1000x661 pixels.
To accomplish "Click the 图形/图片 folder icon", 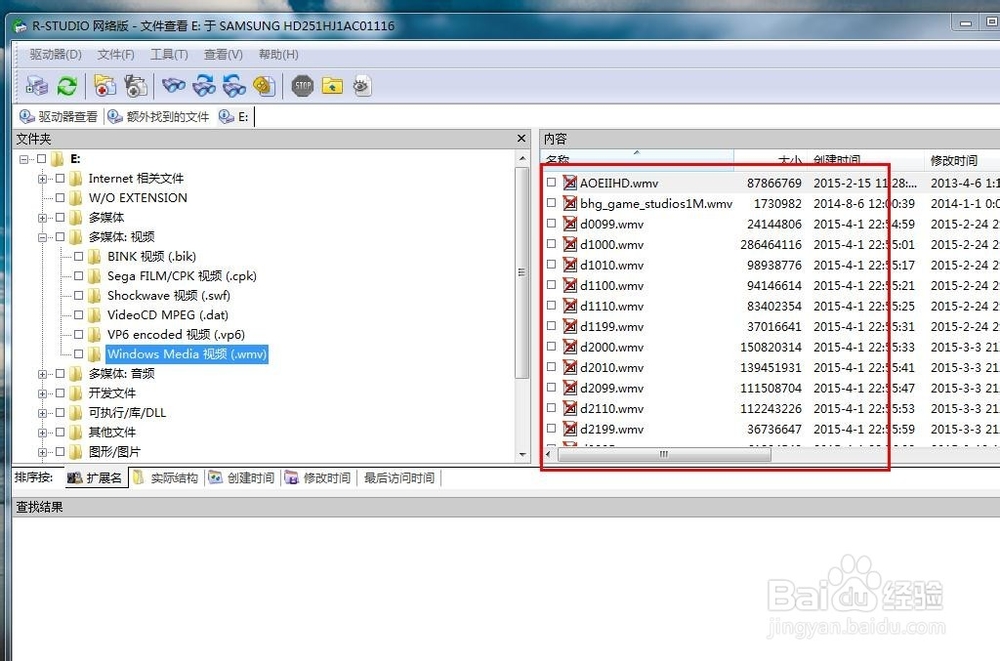I will (x=76, y=452).
